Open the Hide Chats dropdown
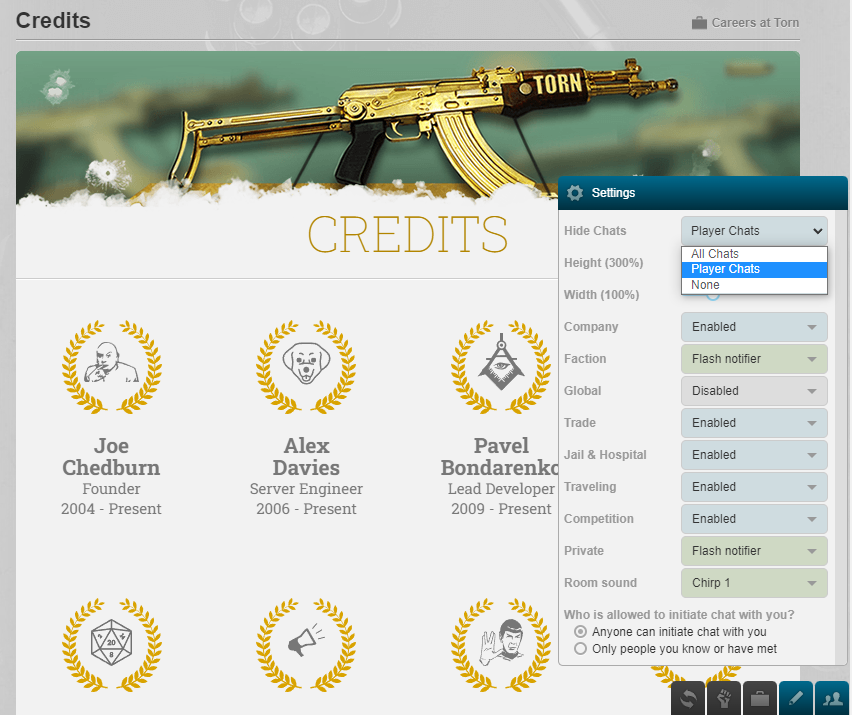 point(754,231)
